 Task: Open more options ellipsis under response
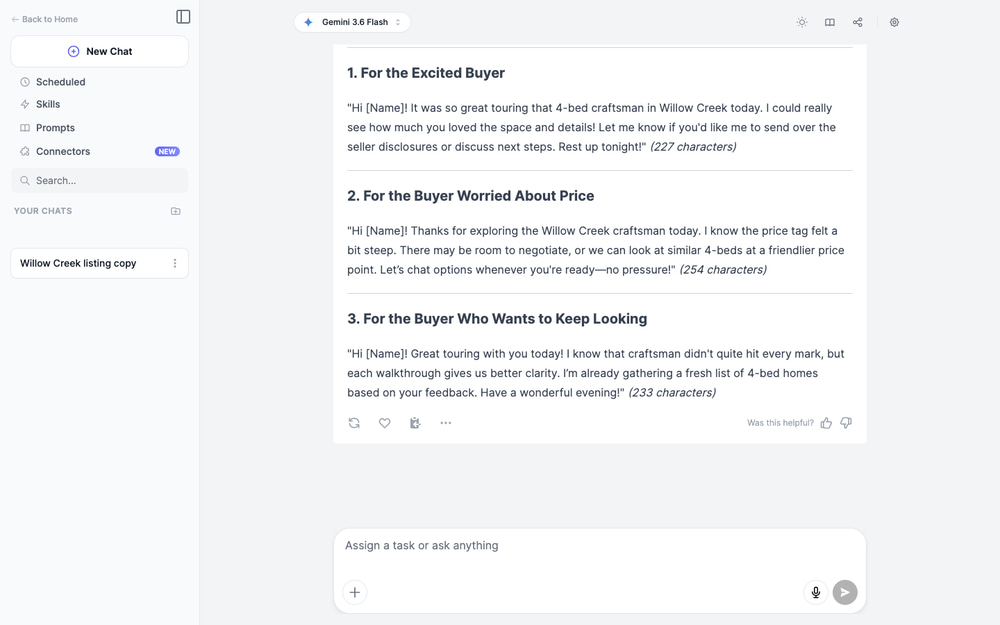(x=446, y=423)
